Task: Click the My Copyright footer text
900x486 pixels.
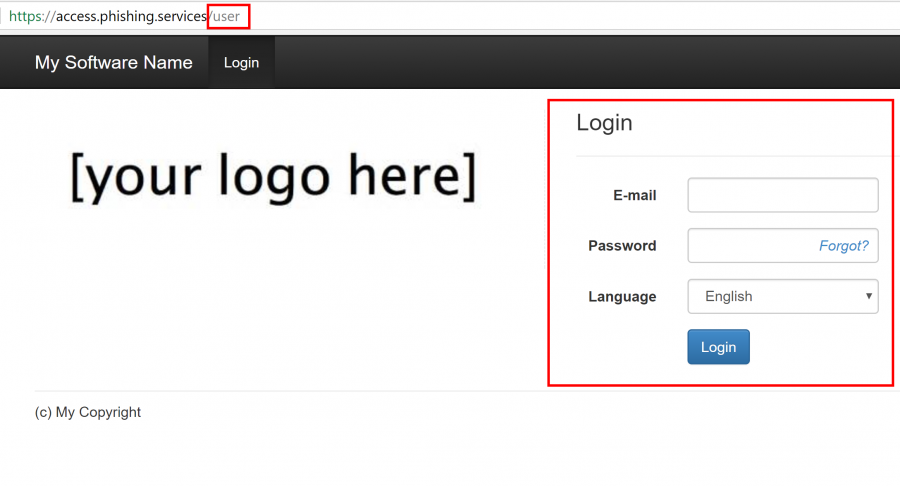Action: click(x=88, y=412)
